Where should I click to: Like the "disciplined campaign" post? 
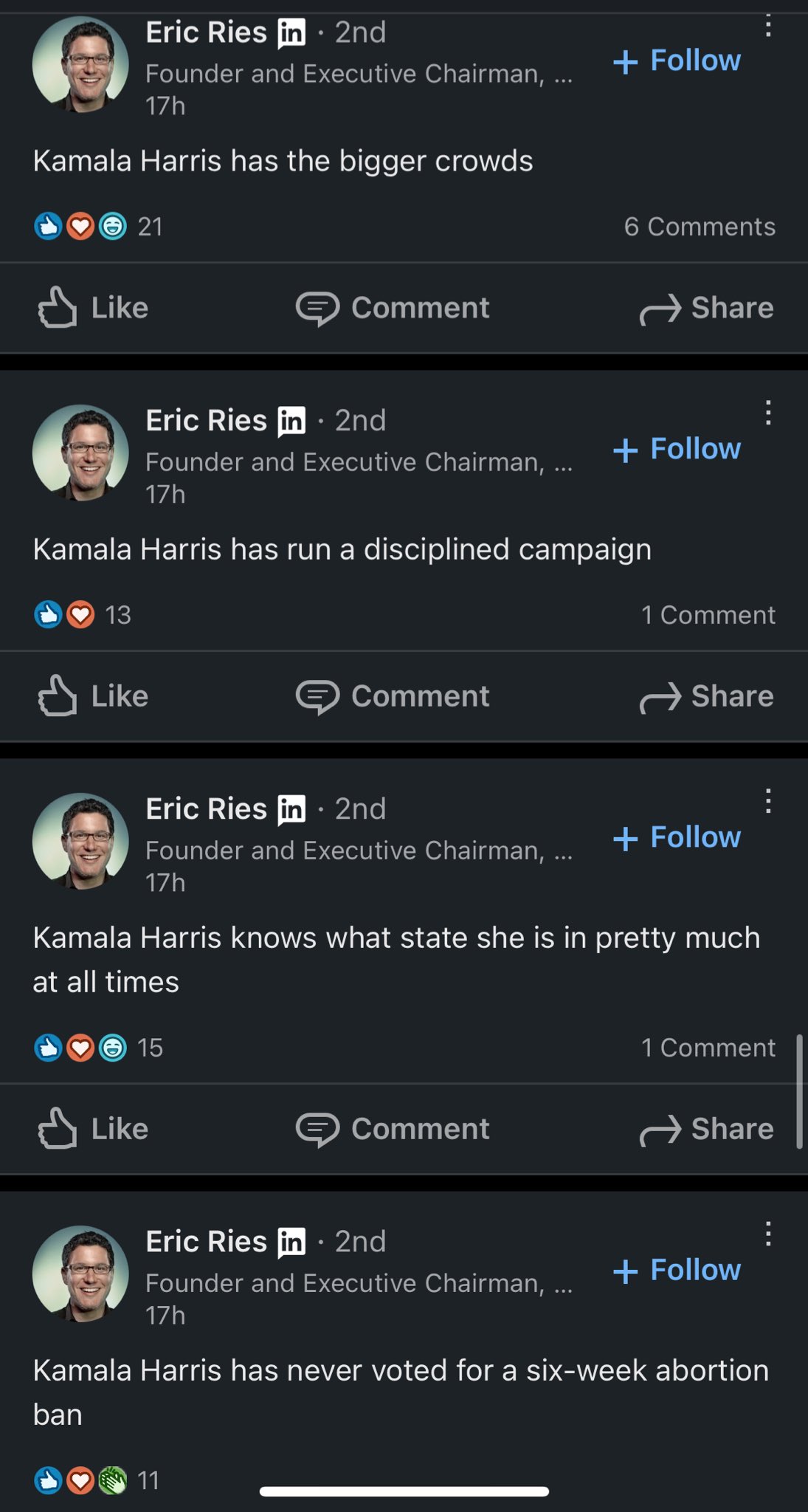point(94,696)
